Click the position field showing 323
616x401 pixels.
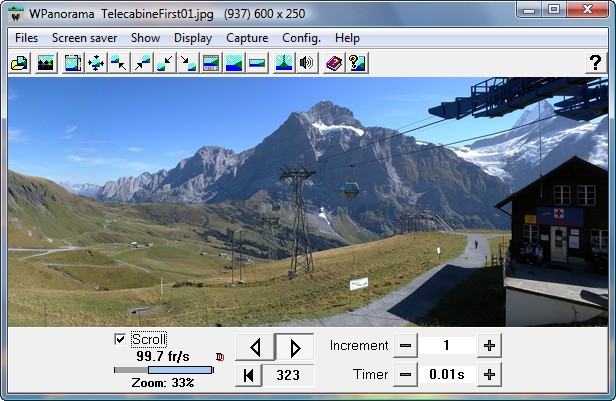point(288,375)
